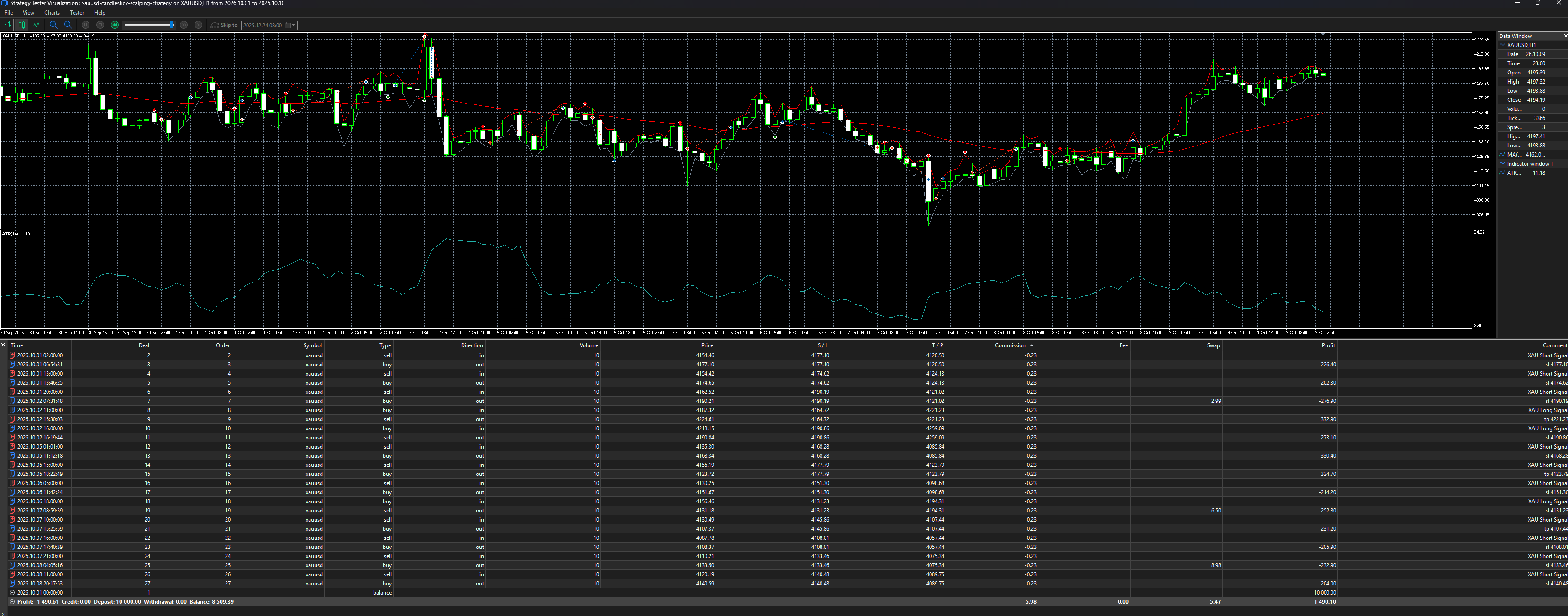Click the Skip to button

pos(224,25)
